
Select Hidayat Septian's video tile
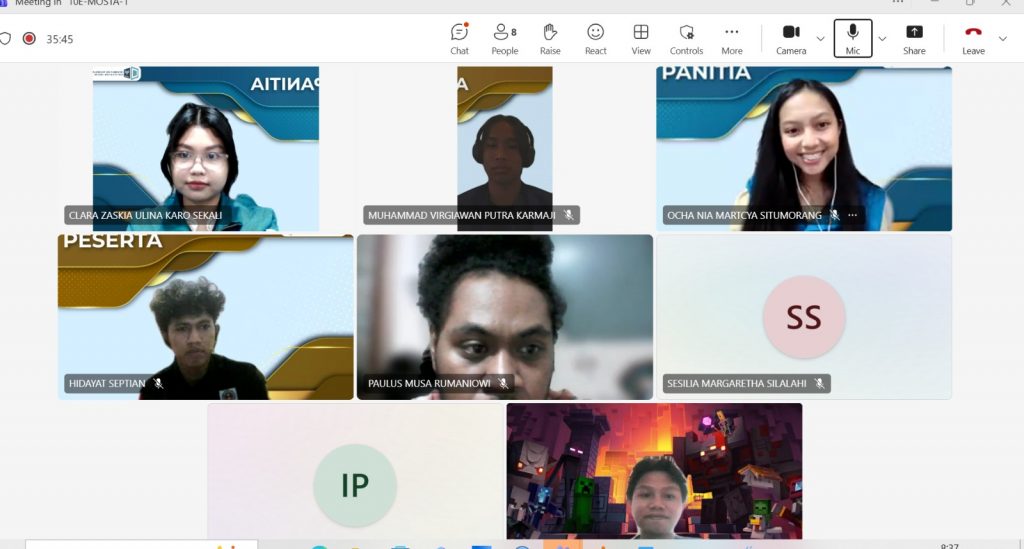point(205,317)
